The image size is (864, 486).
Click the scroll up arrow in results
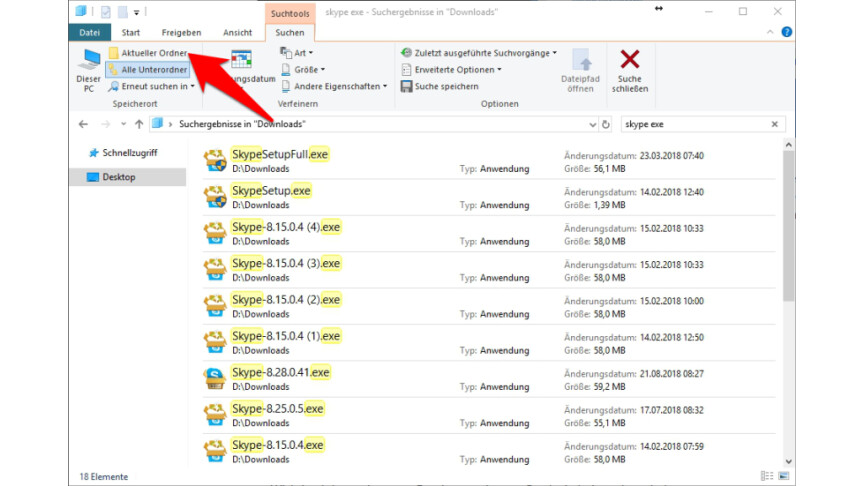[789, 145]
